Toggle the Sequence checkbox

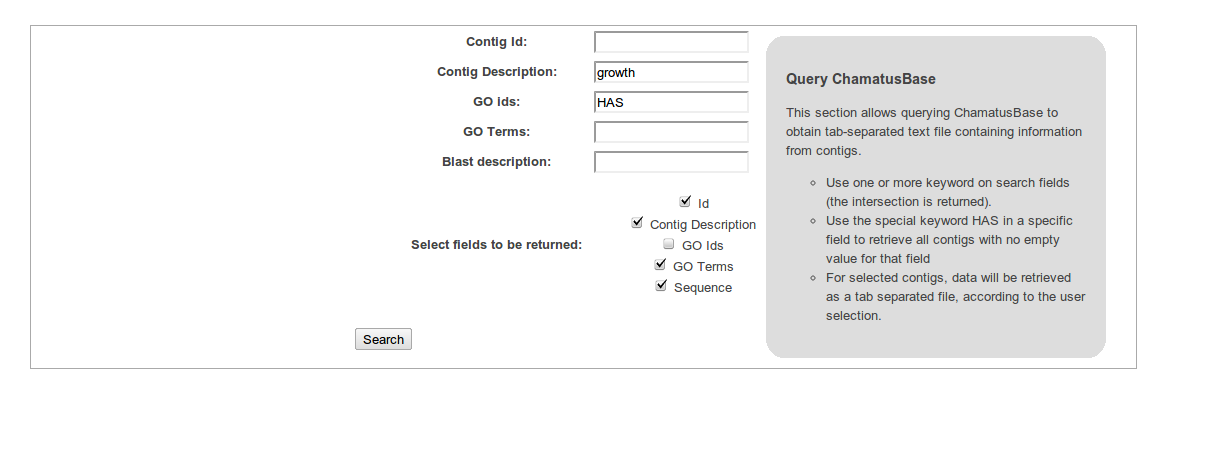click(x=661, y=286)
